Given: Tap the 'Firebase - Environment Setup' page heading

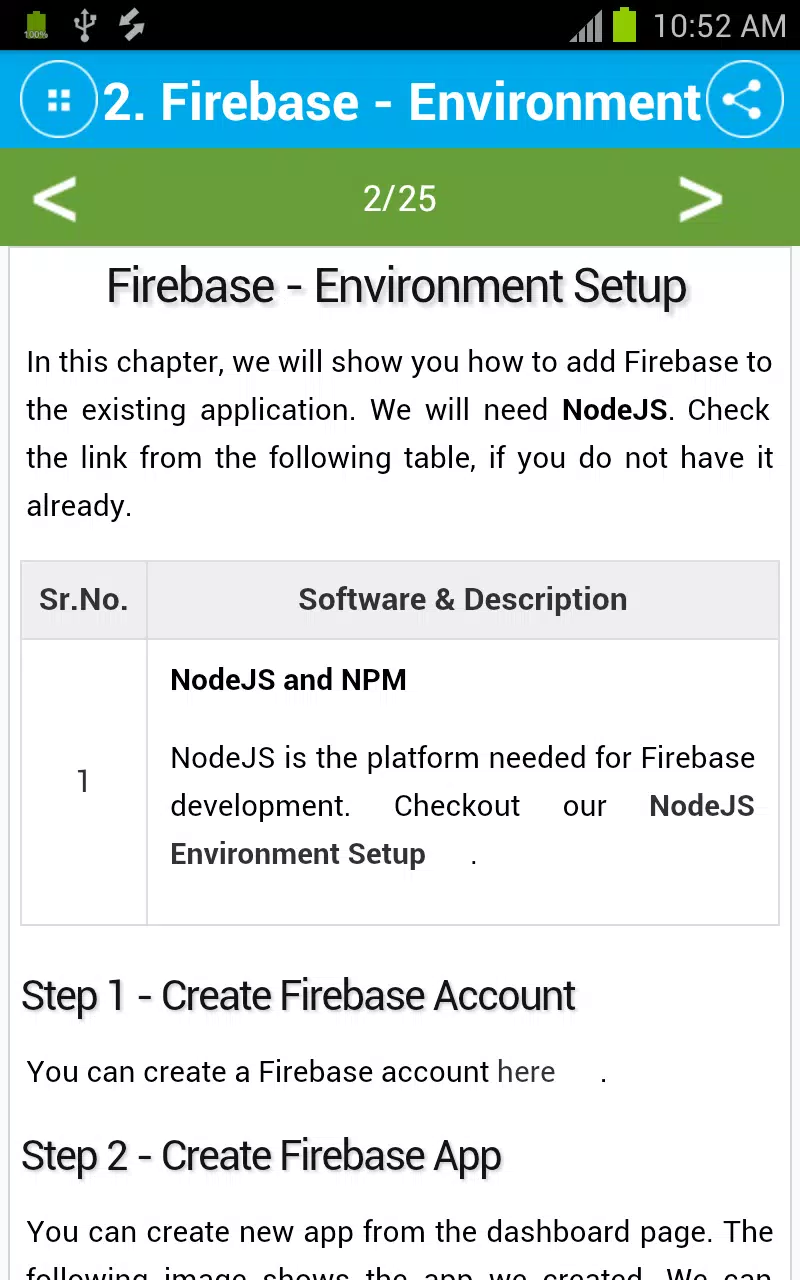Looking at the screenshot, I should click(397, 286).
